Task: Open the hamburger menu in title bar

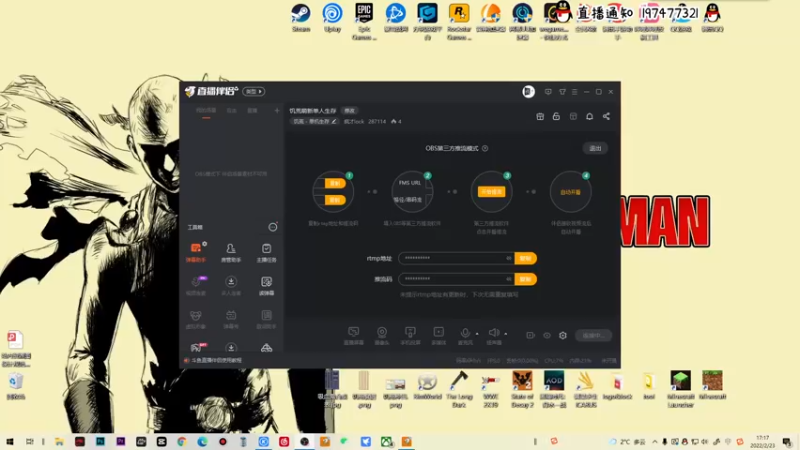Action: coord(574,92)
